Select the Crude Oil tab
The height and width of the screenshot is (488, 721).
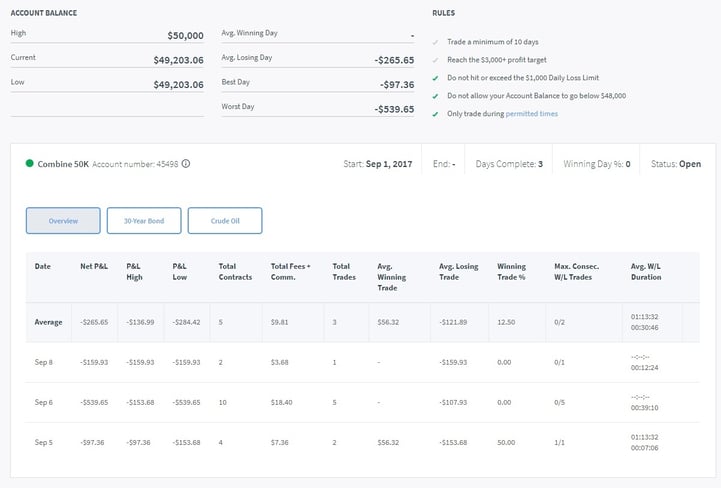[x=225, y=220]
